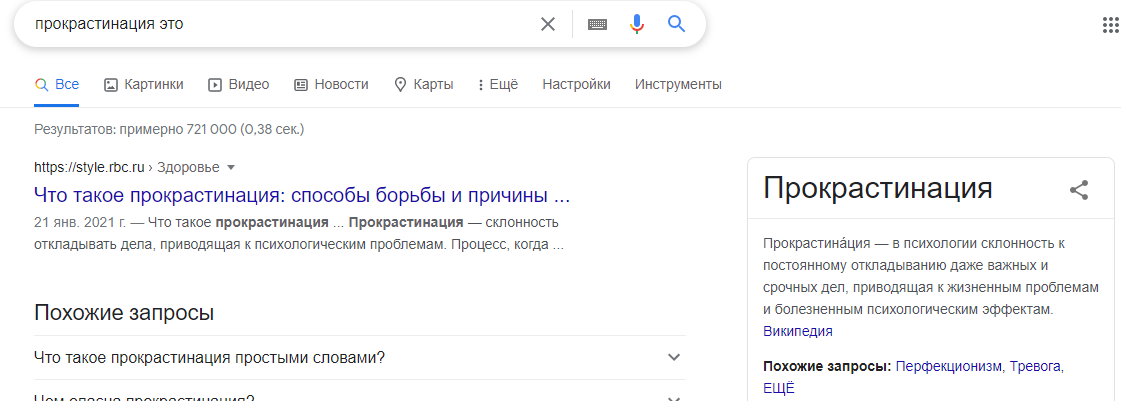The width and height of the screenshot is (1121, 401).
Task: Switch to the Картинки tab
Action: click(144, 84)
